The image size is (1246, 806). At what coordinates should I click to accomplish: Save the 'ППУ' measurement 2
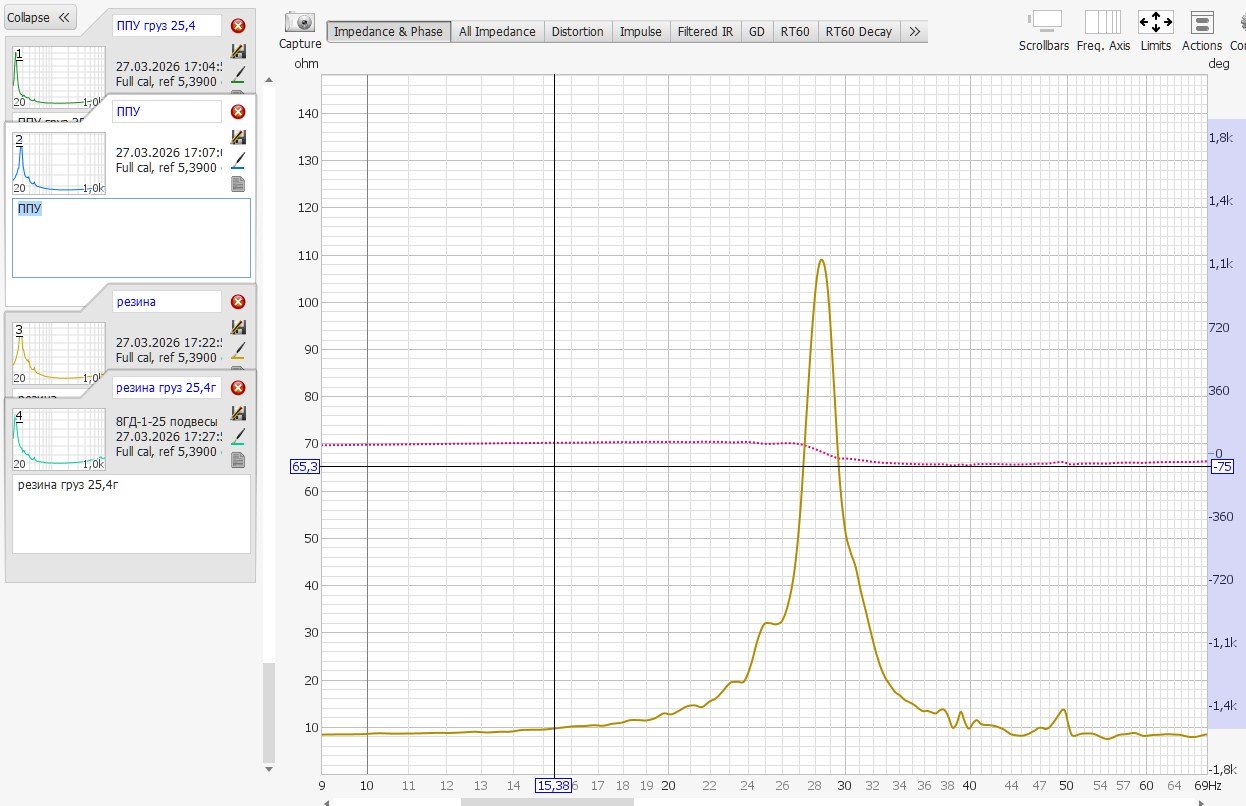coord(238,137)
